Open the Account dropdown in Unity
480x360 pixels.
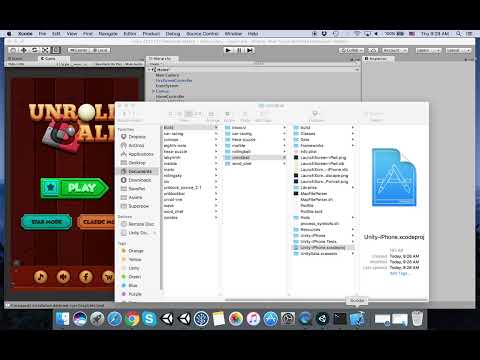coord(395,50)
